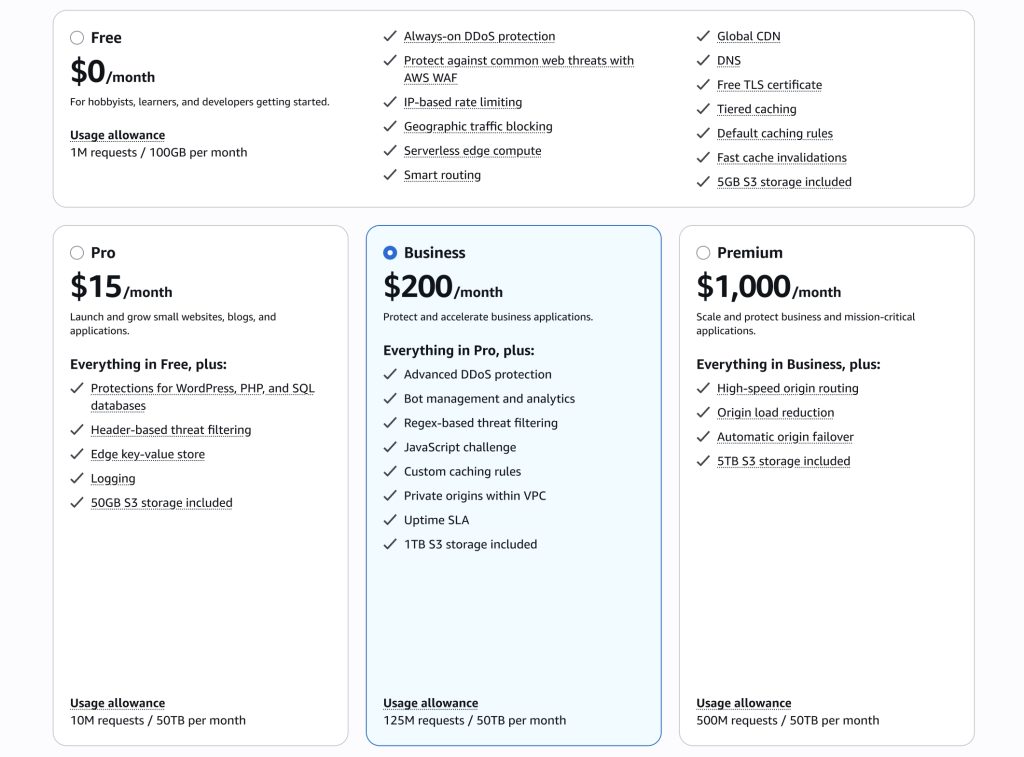The width and height of the screenshot is (1024, 757).
Task: Select the Free plan radio button
Action: (77, 37)
